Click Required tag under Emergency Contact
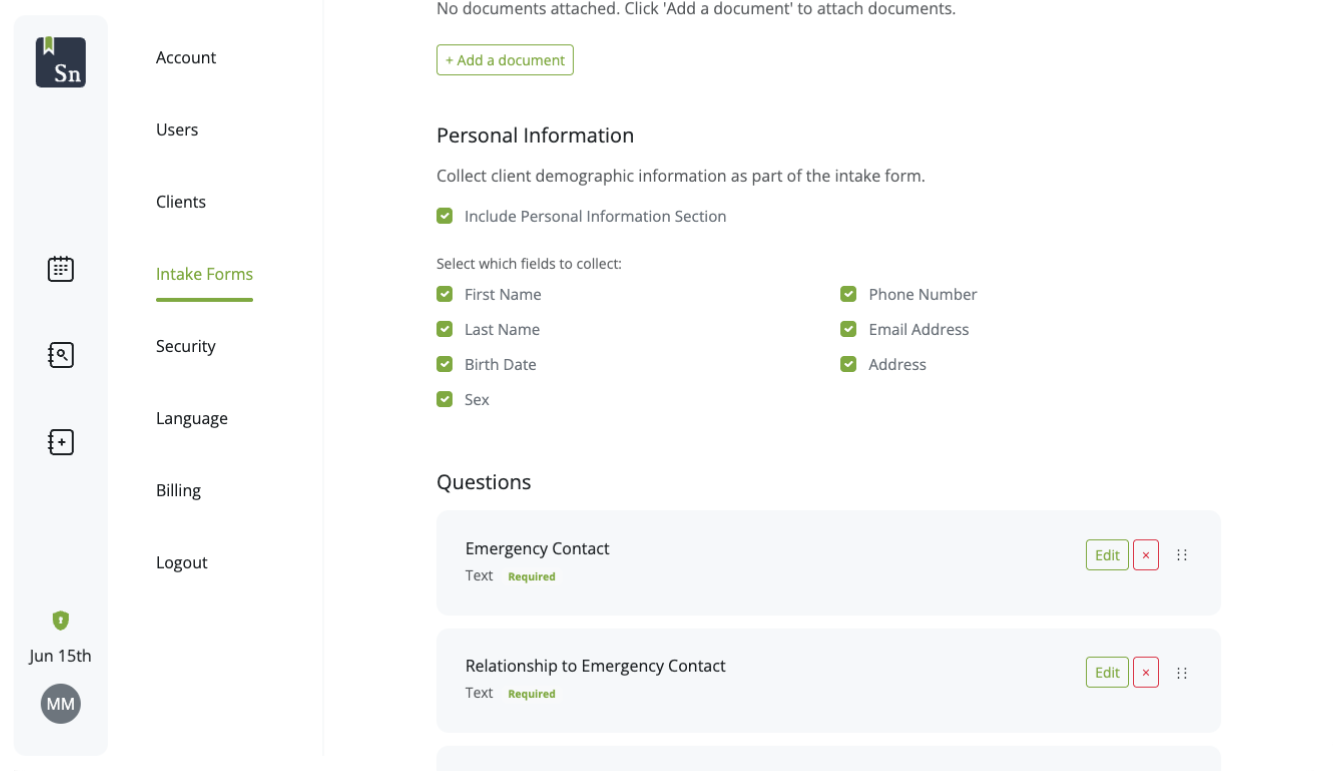1333x771 pixels. (531, 577)
